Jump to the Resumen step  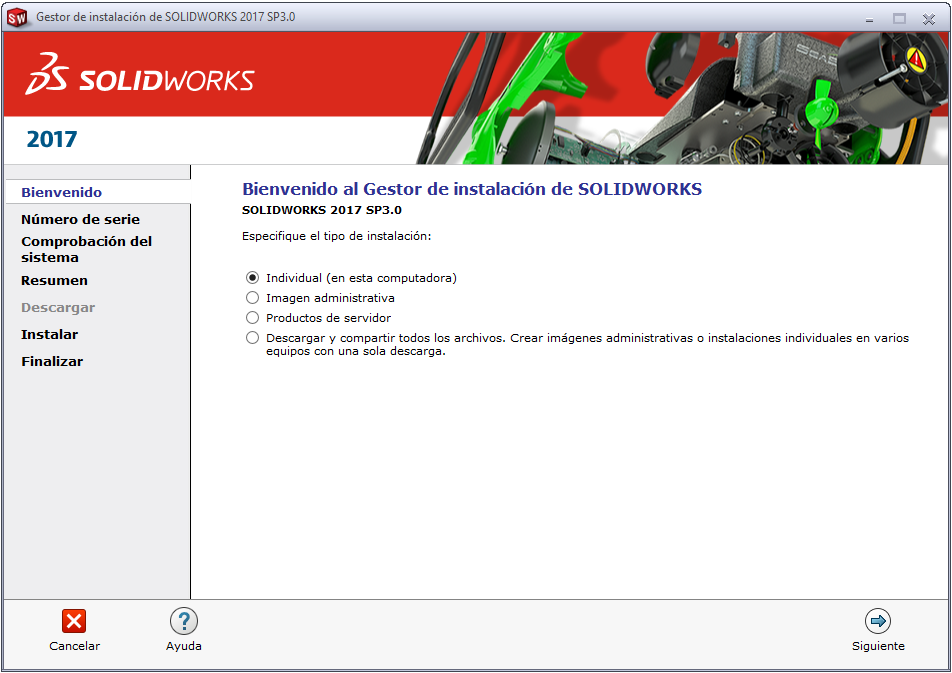(54, 281)
